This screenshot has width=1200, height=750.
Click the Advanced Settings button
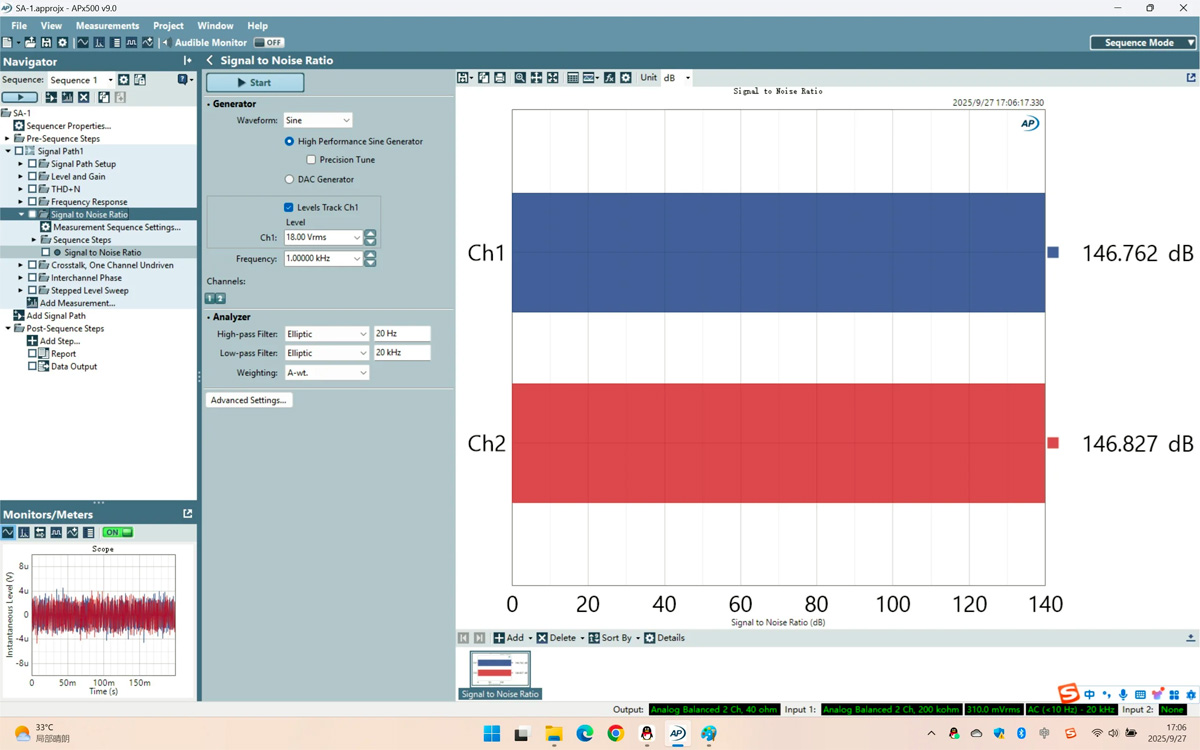click(x=249, y=400)
